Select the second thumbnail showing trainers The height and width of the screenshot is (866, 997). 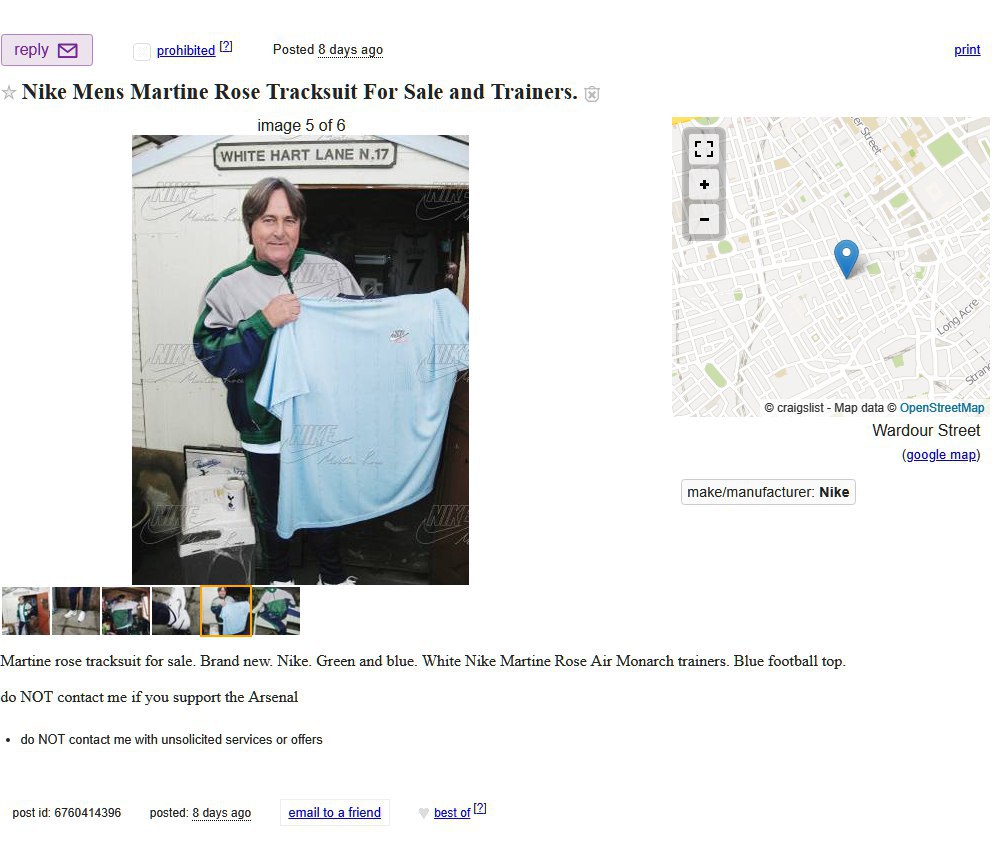point(76,611)
